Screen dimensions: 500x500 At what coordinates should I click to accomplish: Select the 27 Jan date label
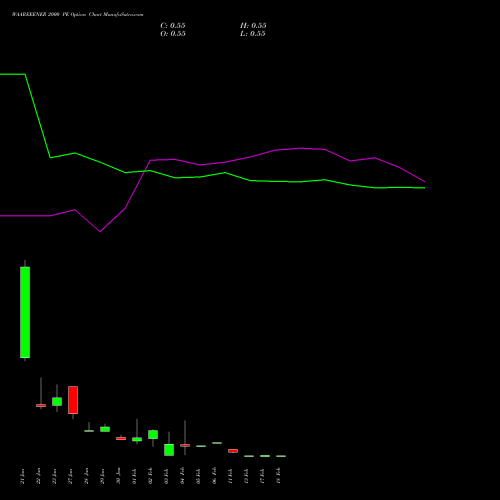point(71,476)
